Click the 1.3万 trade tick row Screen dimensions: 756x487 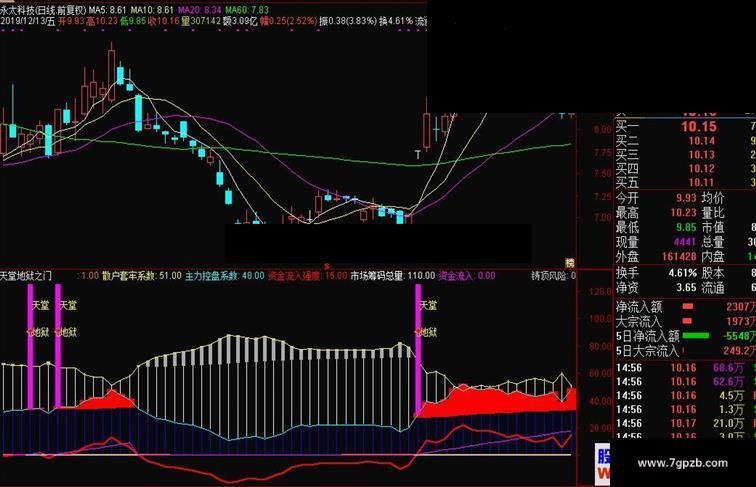click(x=686, y=410)
